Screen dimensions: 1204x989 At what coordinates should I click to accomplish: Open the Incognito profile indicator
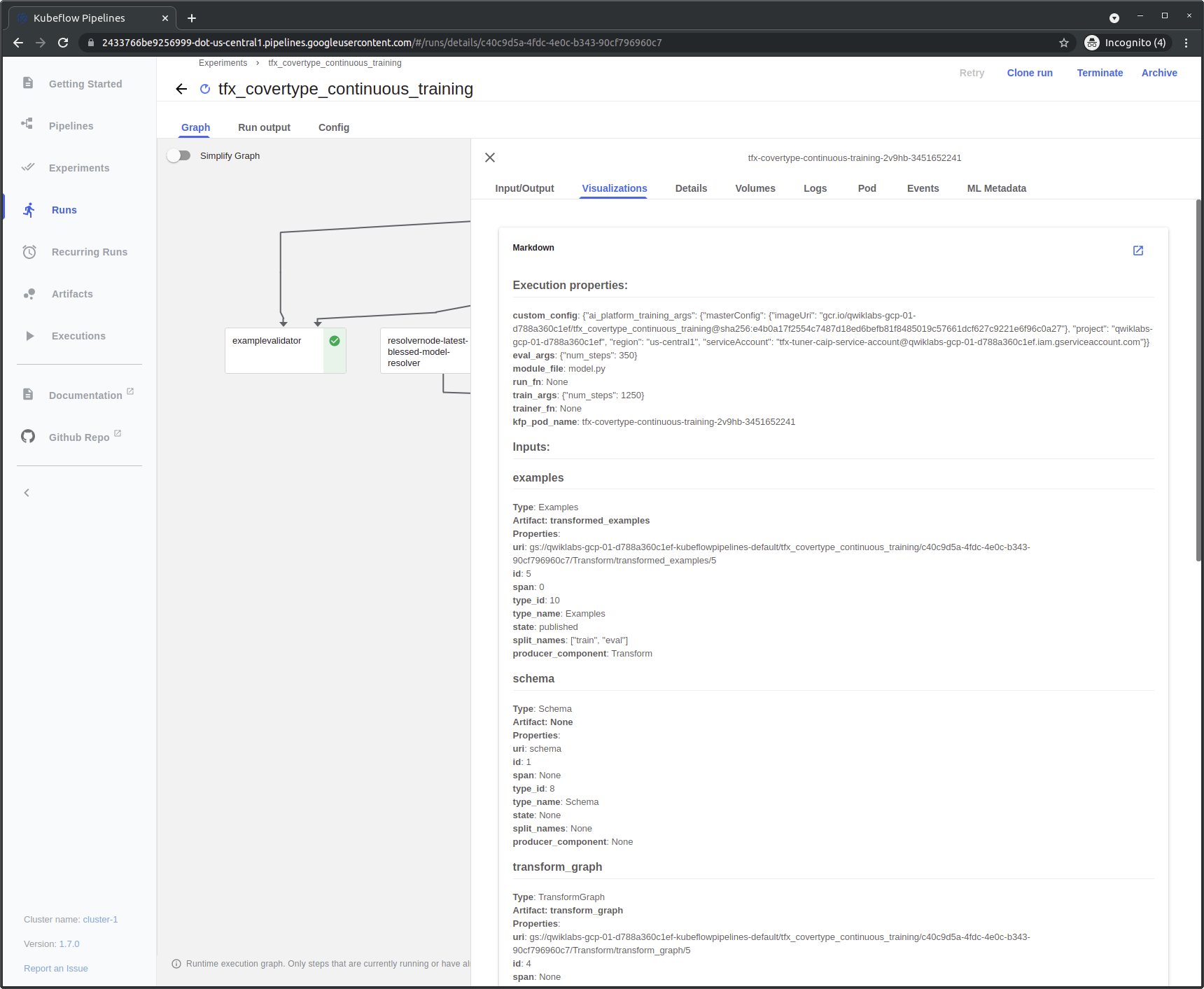[x=1126, y=43]
